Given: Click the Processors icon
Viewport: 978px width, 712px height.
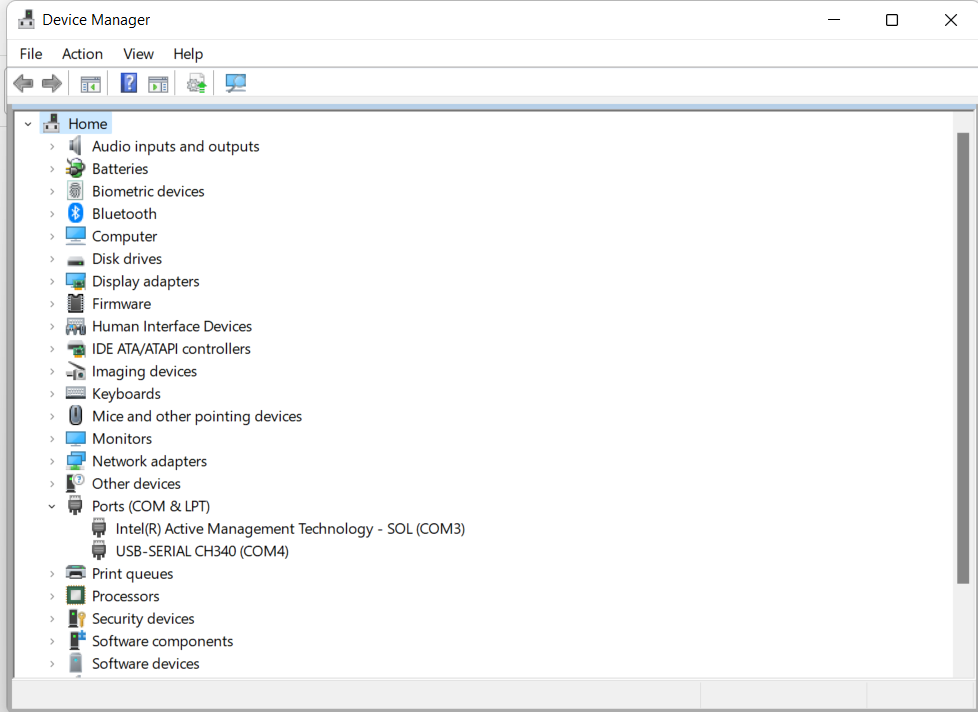Looking at the screenshot, I should 75,595.
